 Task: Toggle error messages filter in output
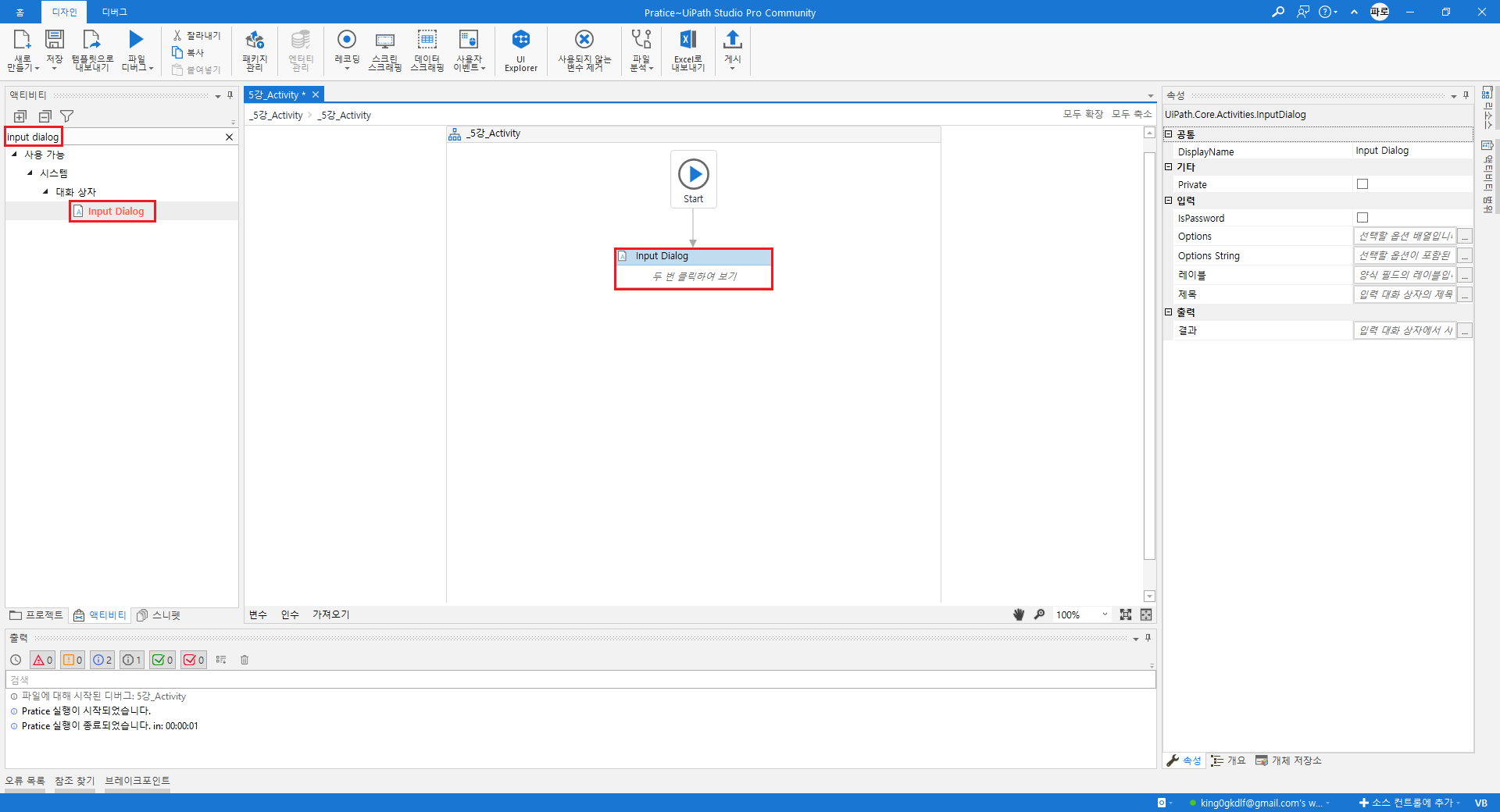tap(42, 660)
